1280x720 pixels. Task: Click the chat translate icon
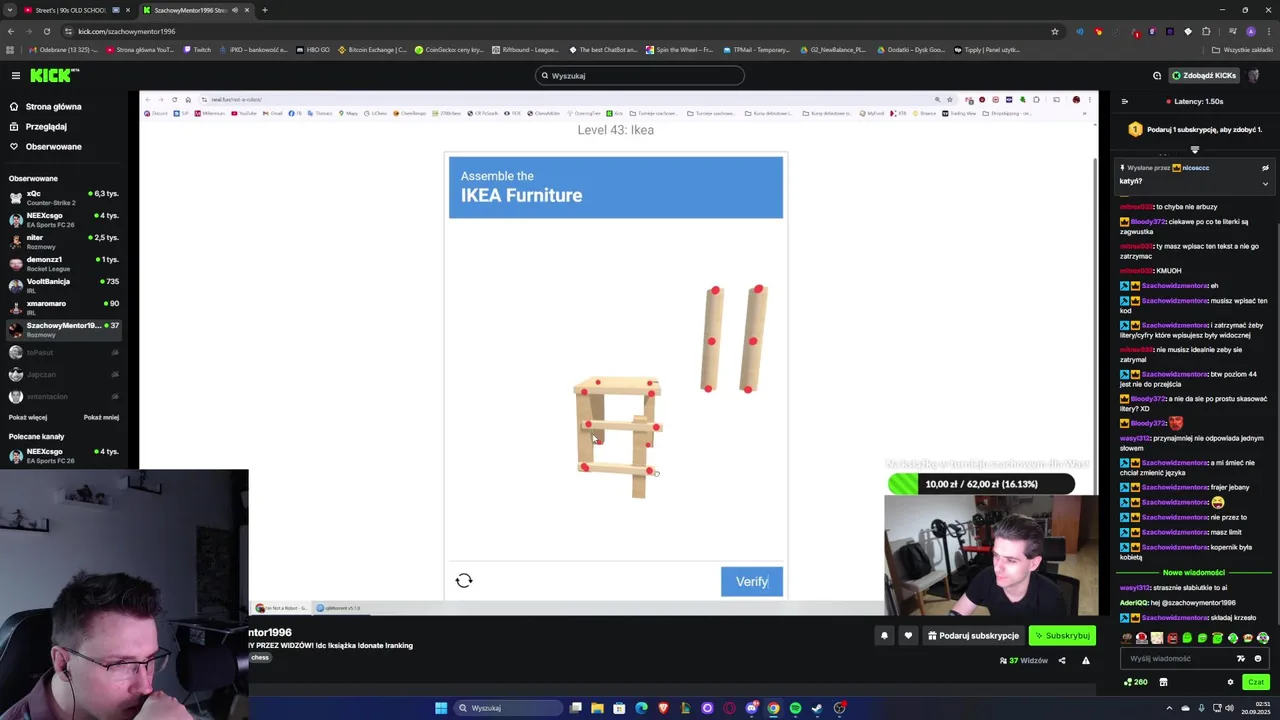coord(1241,658)
